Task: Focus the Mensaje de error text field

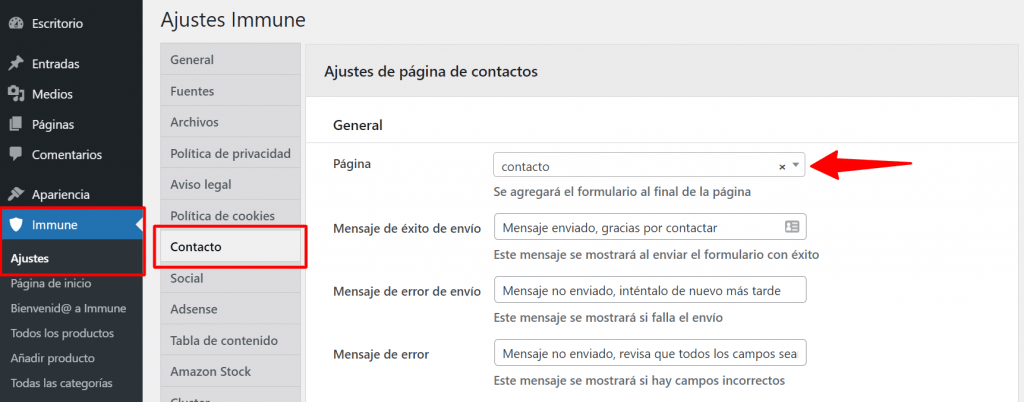Action: pyautogui.click(x=649, y=354)
